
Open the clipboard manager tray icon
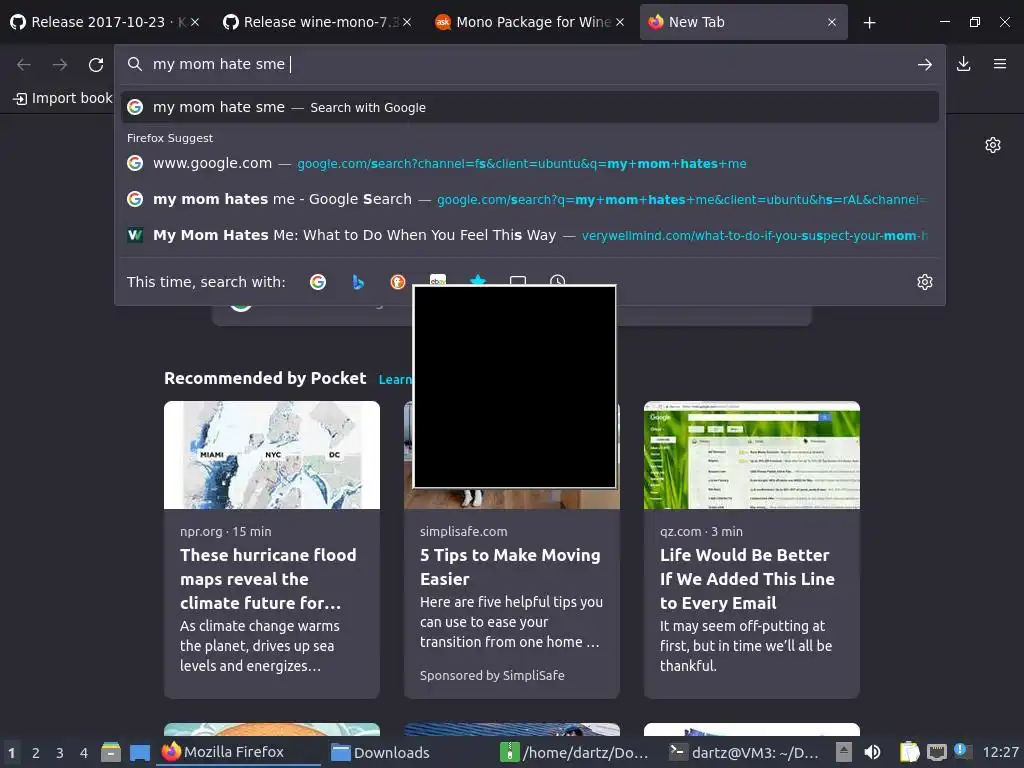909,752
